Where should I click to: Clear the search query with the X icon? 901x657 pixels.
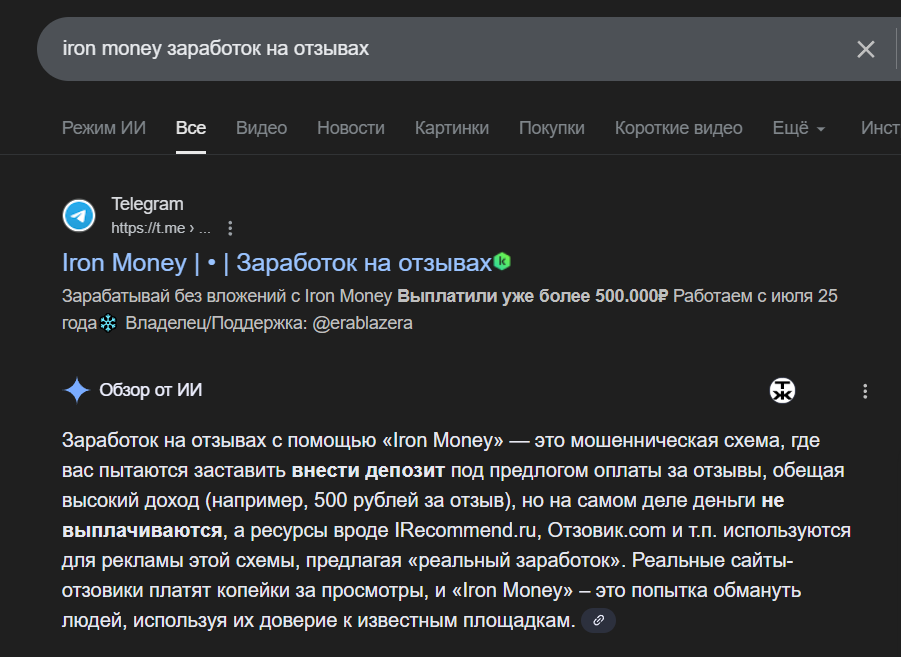pos(866,49)
